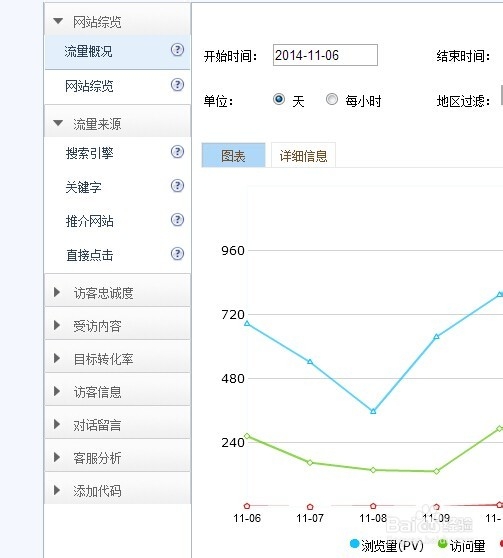Select the 每小时 unit radio button
This screenshot has height=558, width=503.
(332, 99)
